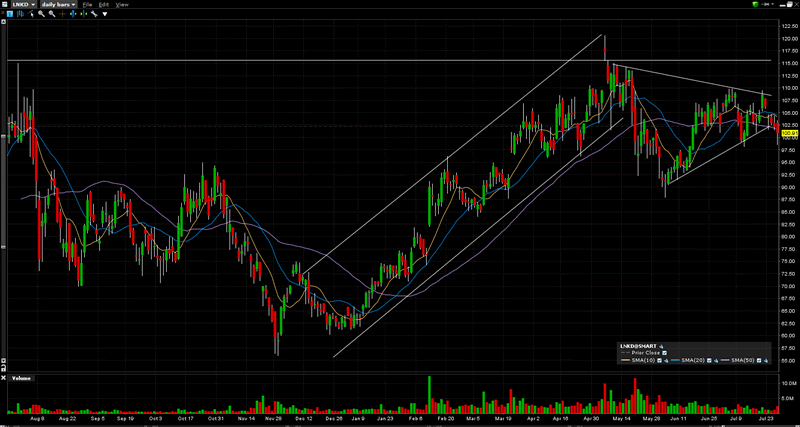The height and width of the screenshot is (427, 800).
Task: Click the SMA(50) legend label
Action: [x=743, y=360]
